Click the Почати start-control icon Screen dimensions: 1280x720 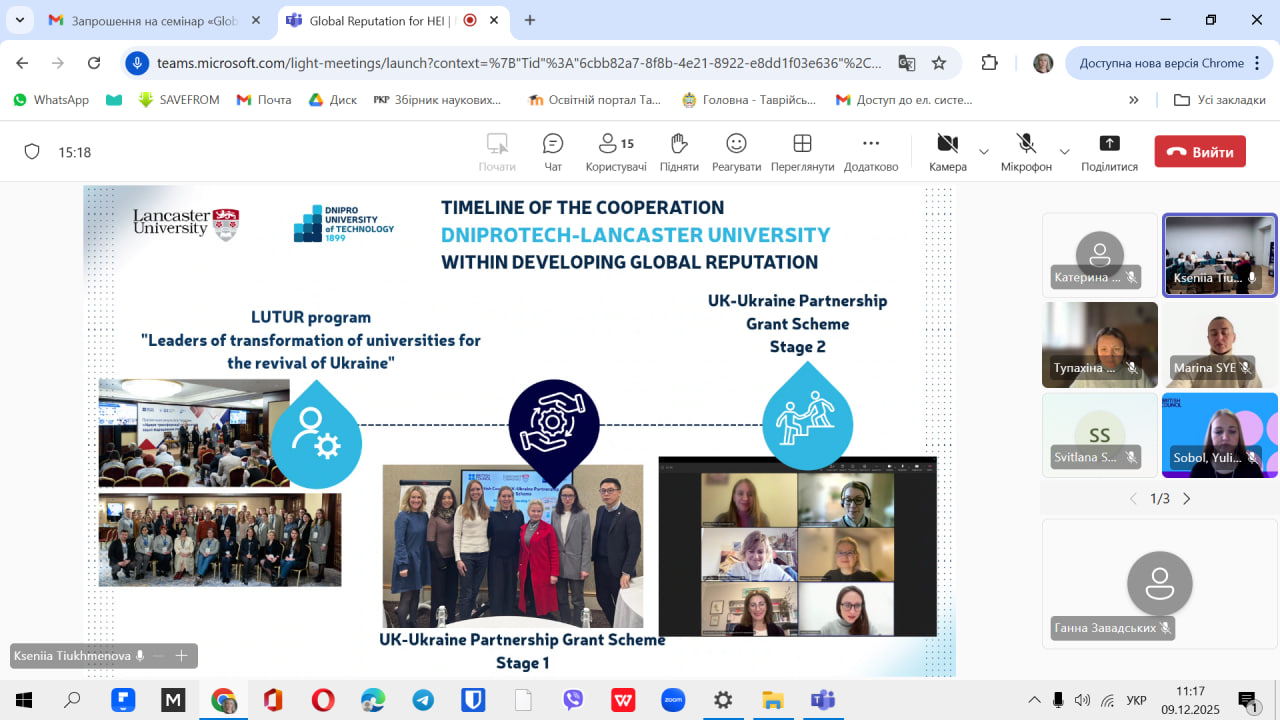(497, 152)
